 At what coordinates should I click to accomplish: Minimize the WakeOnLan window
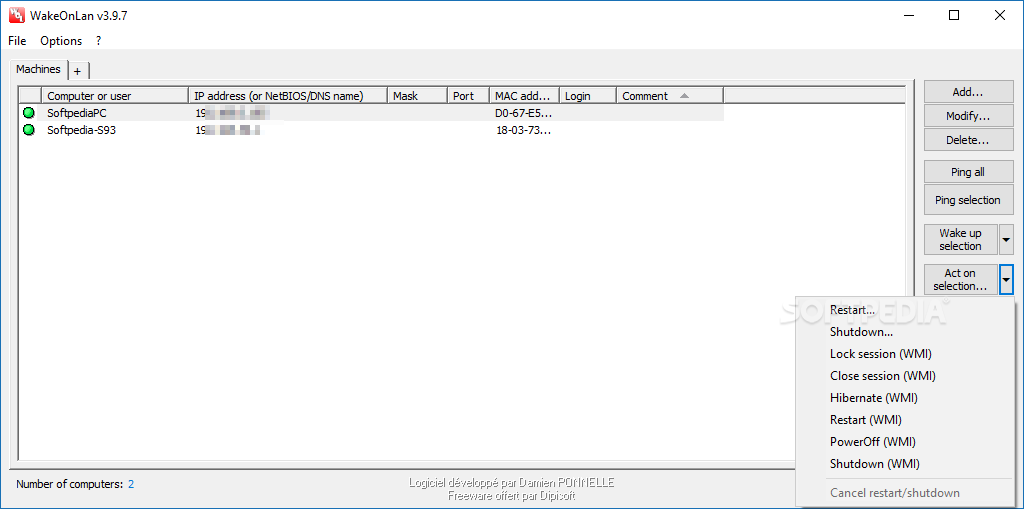(906, 16)
